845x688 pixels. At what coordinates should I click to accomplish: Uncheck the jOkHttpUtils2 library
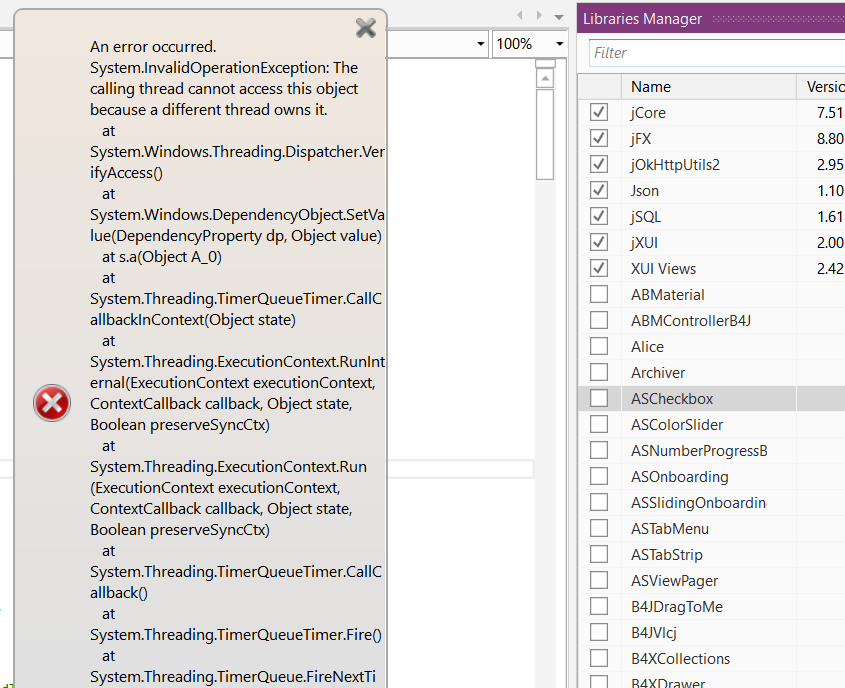[x=599, y=164]
